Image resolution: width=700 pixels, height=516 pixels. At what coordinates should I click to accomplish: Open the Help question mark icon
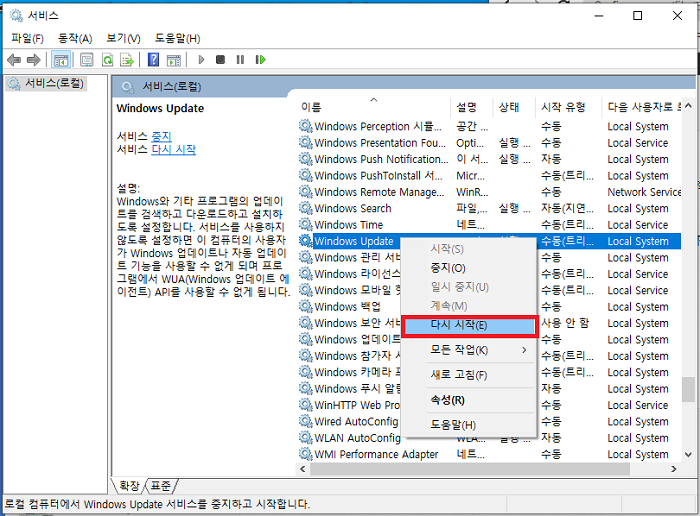tap(153, 59)
